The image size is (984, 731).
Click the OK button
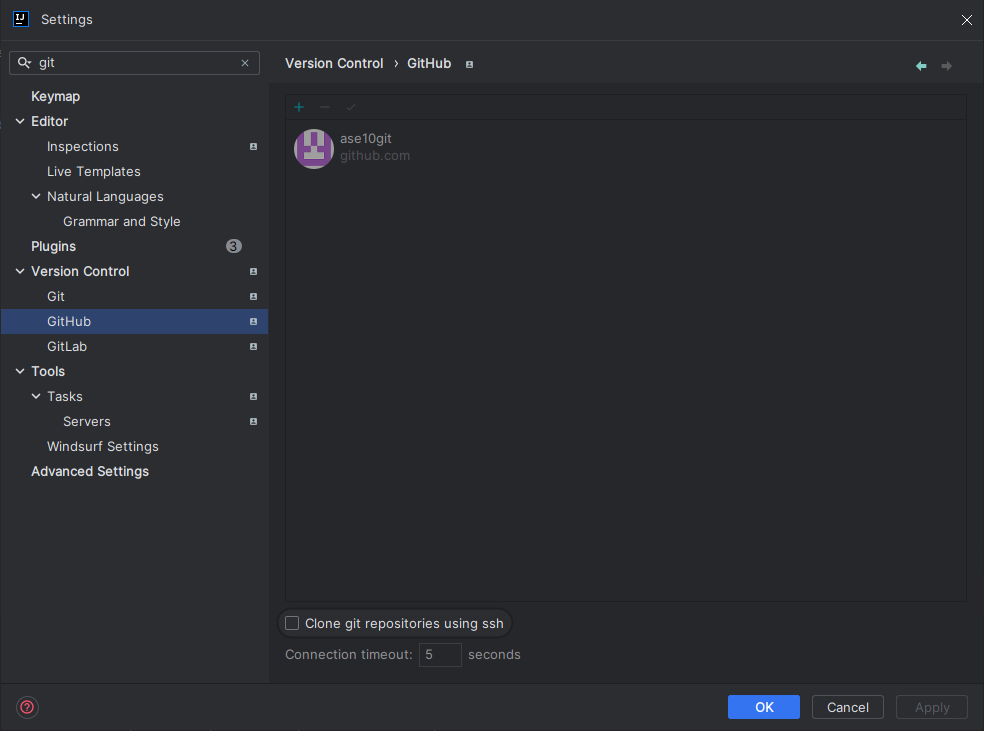(764, 707)
